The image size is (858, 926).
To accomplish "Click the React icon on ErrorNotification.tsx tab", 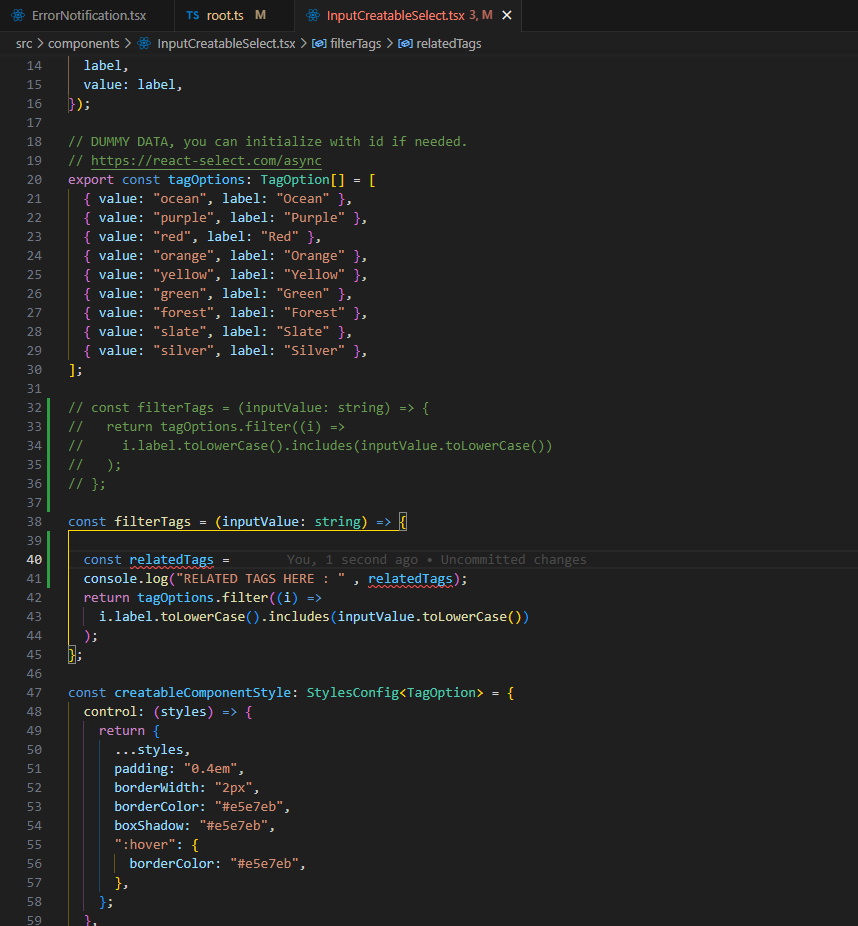I will (18, 15).
